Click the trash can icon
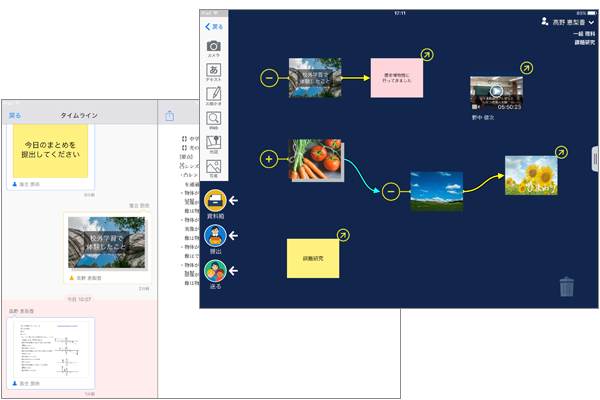Screen dimensions: 600x400 coord(567,287)
